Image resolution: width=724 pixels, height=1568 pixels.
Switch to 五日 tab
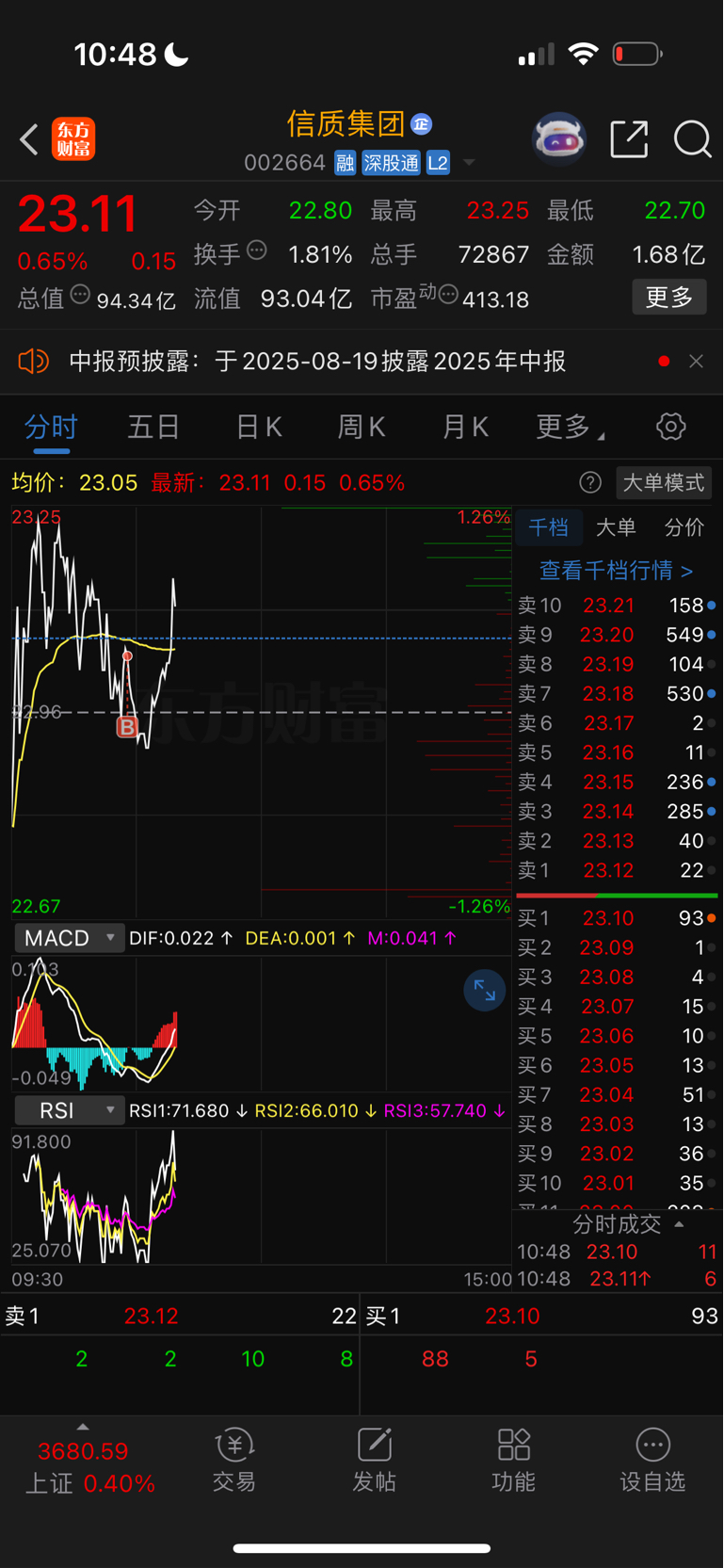click(x=153, y=427)
